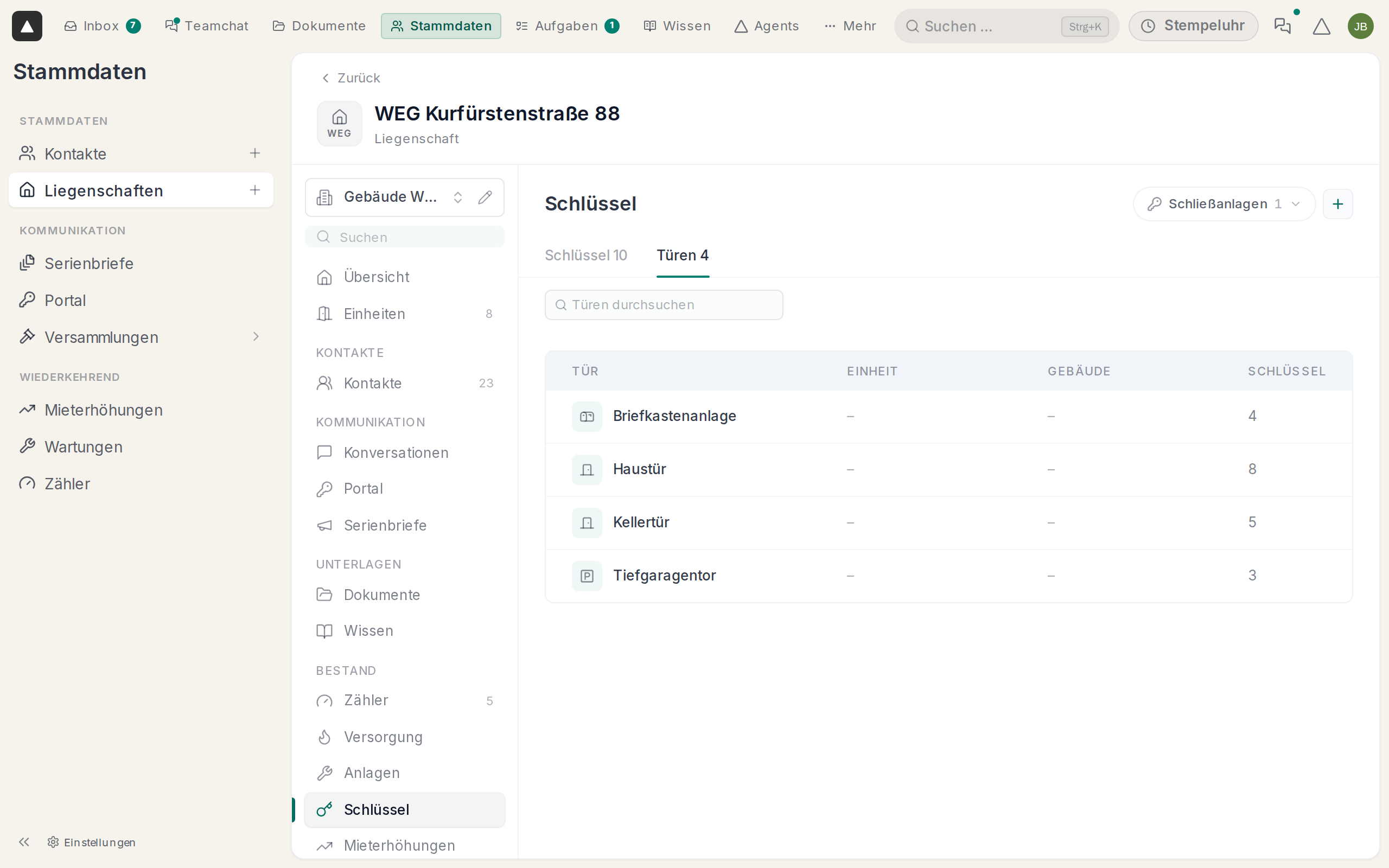Open Versorgung in the property sidebar

pyautogui.click(x=404, y=737)
